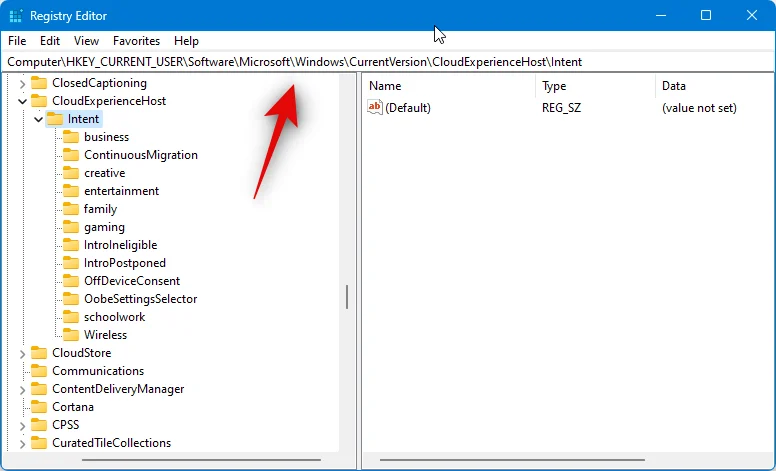Screen dimensions: 776x471
Task: Click the schoolwork folder icon
Action: pyautogui.click(x=71, y=317)
